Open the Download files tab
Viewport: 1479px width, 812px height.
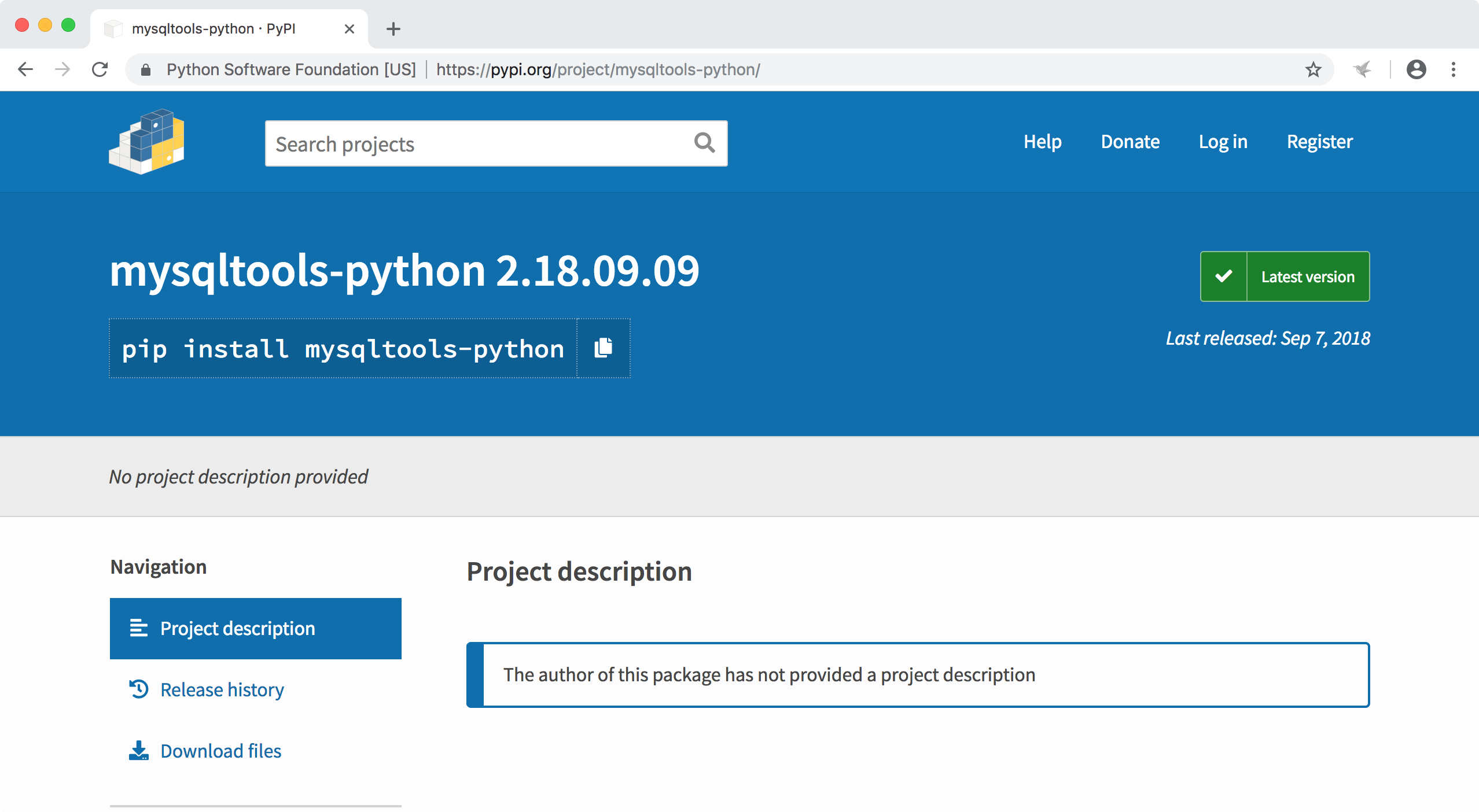[220, 751]
